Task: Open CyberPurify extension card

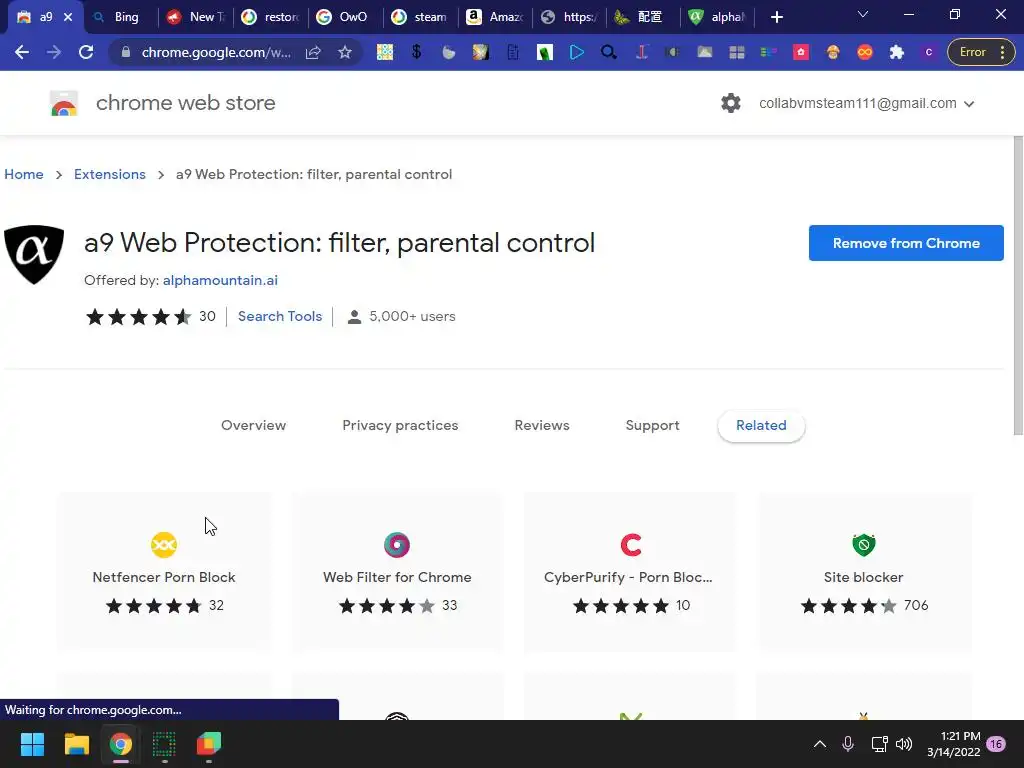Action: pos(630,571)
